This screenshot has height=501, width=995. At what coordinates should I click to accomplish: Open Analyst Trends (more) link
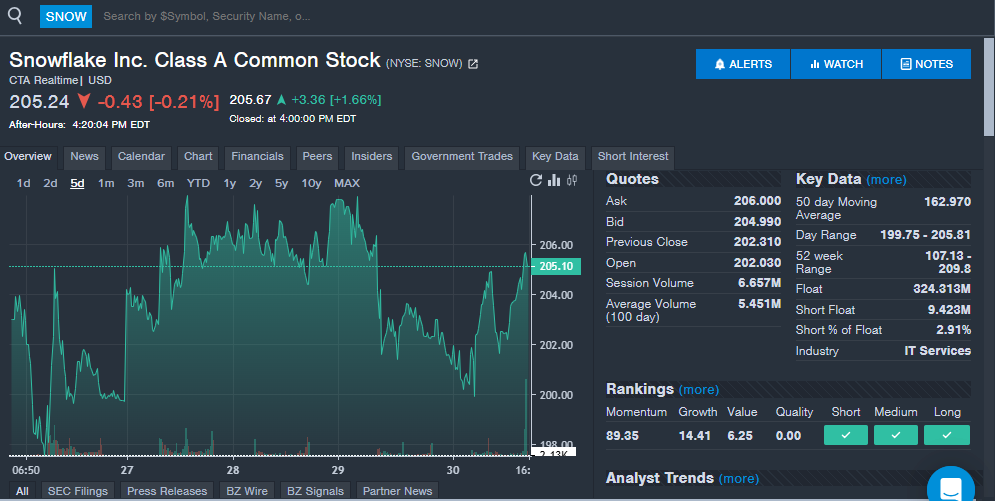[739, 478]
